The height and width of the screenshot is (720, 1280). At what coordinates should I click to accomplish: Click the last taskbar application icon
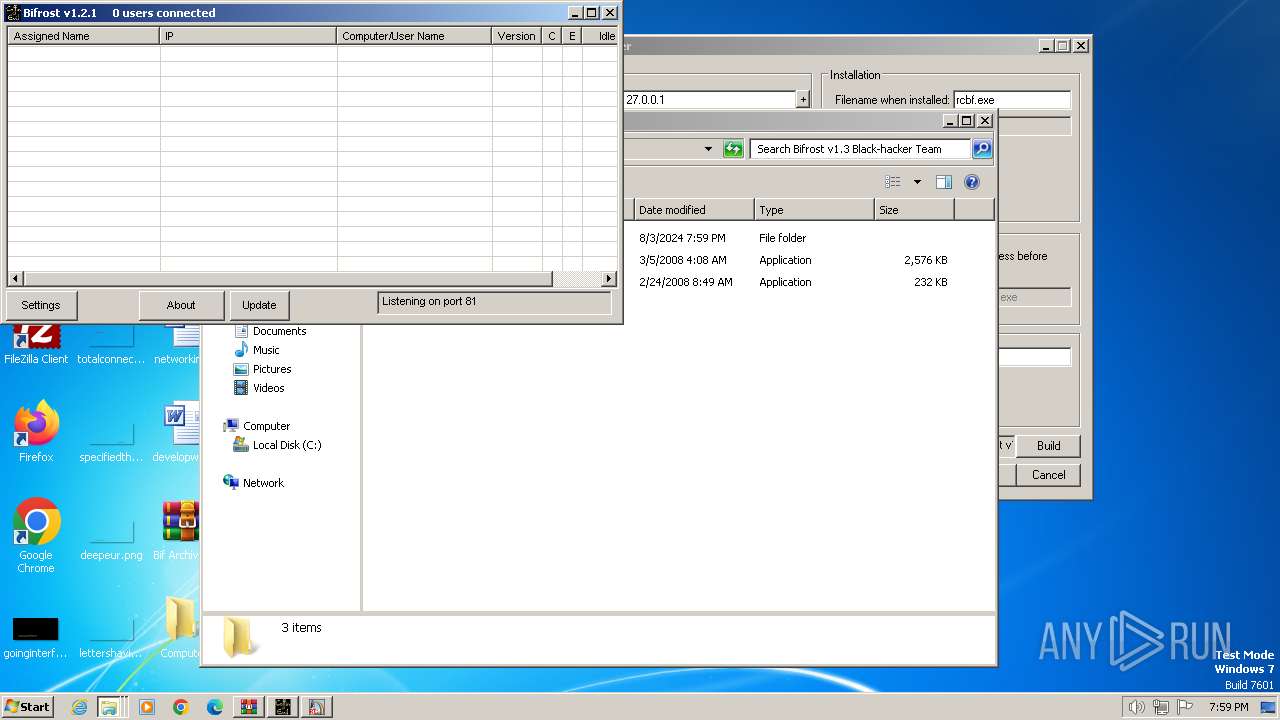tap(317, 707)
